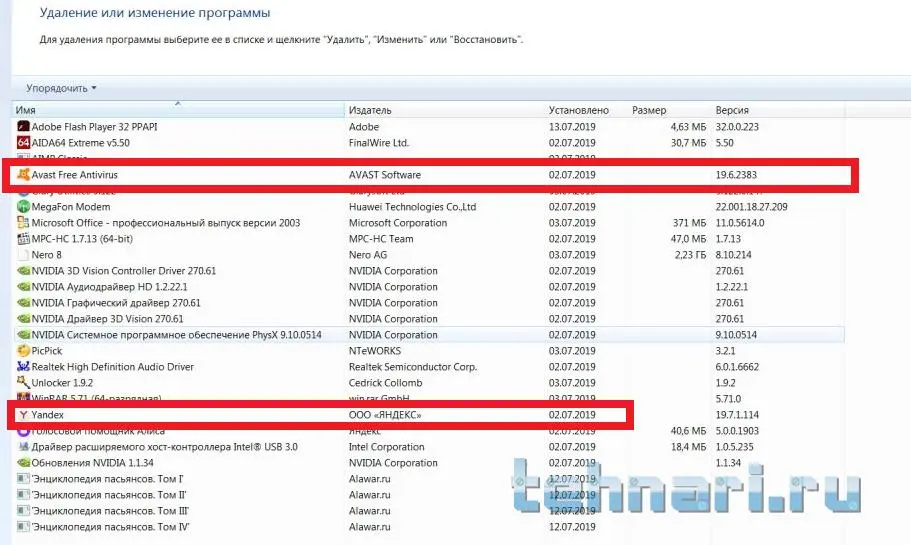911x545 pixels.
Task: Select NVIDIA Драйвер 3D Vision 270.61
Action: click(x=107, y=318)
